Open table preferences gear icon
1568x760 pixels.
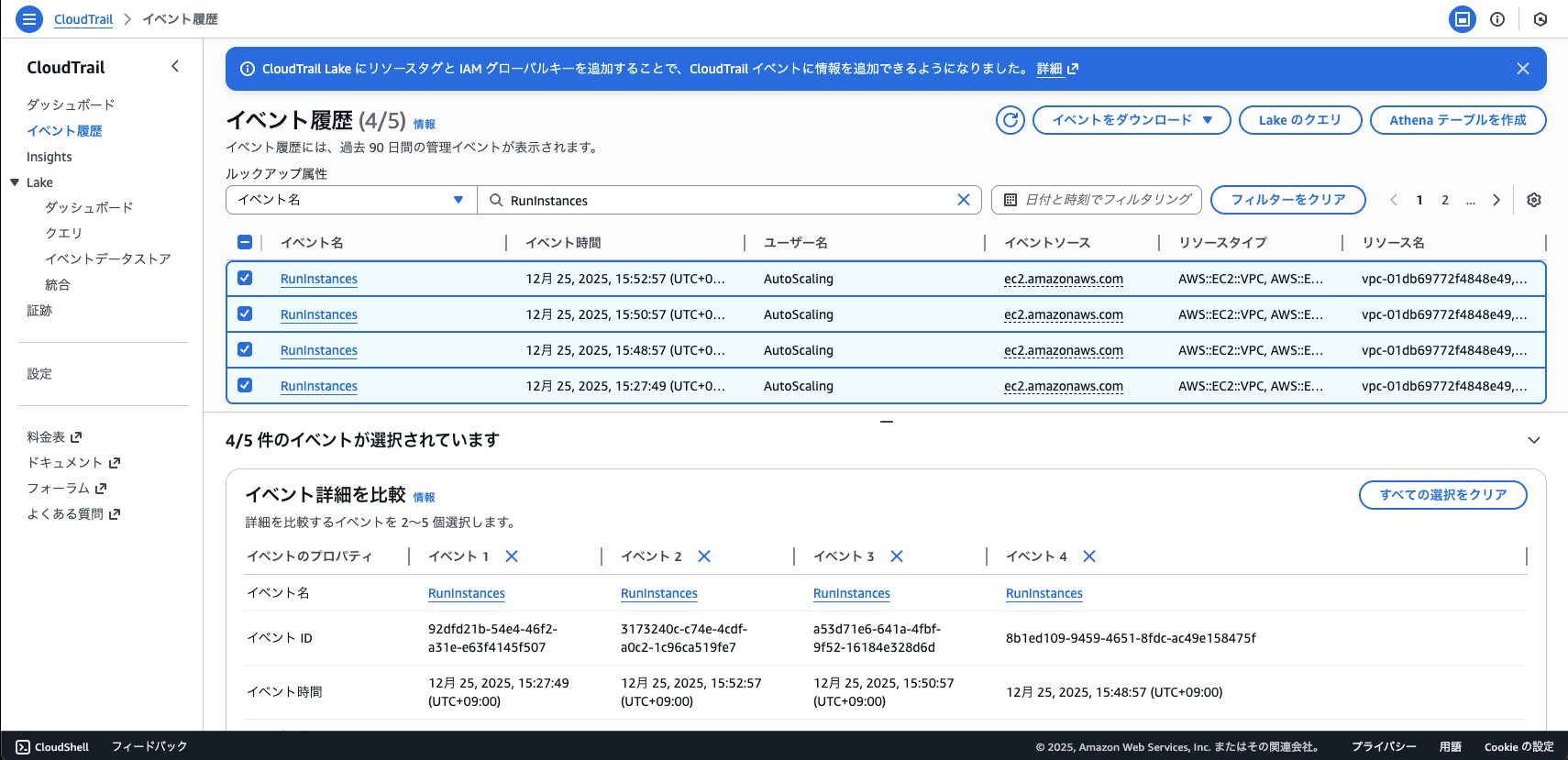click(x=1534, y=200)
